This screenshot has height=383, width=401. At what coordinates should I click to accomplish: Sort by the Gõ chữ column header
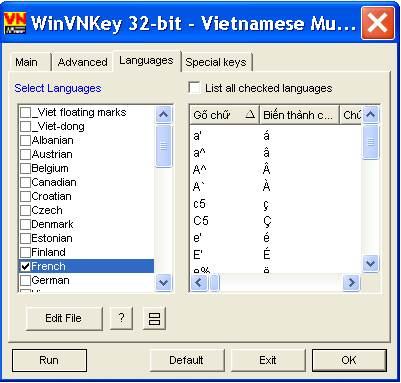pyautogui.click(x=224, y=115)
